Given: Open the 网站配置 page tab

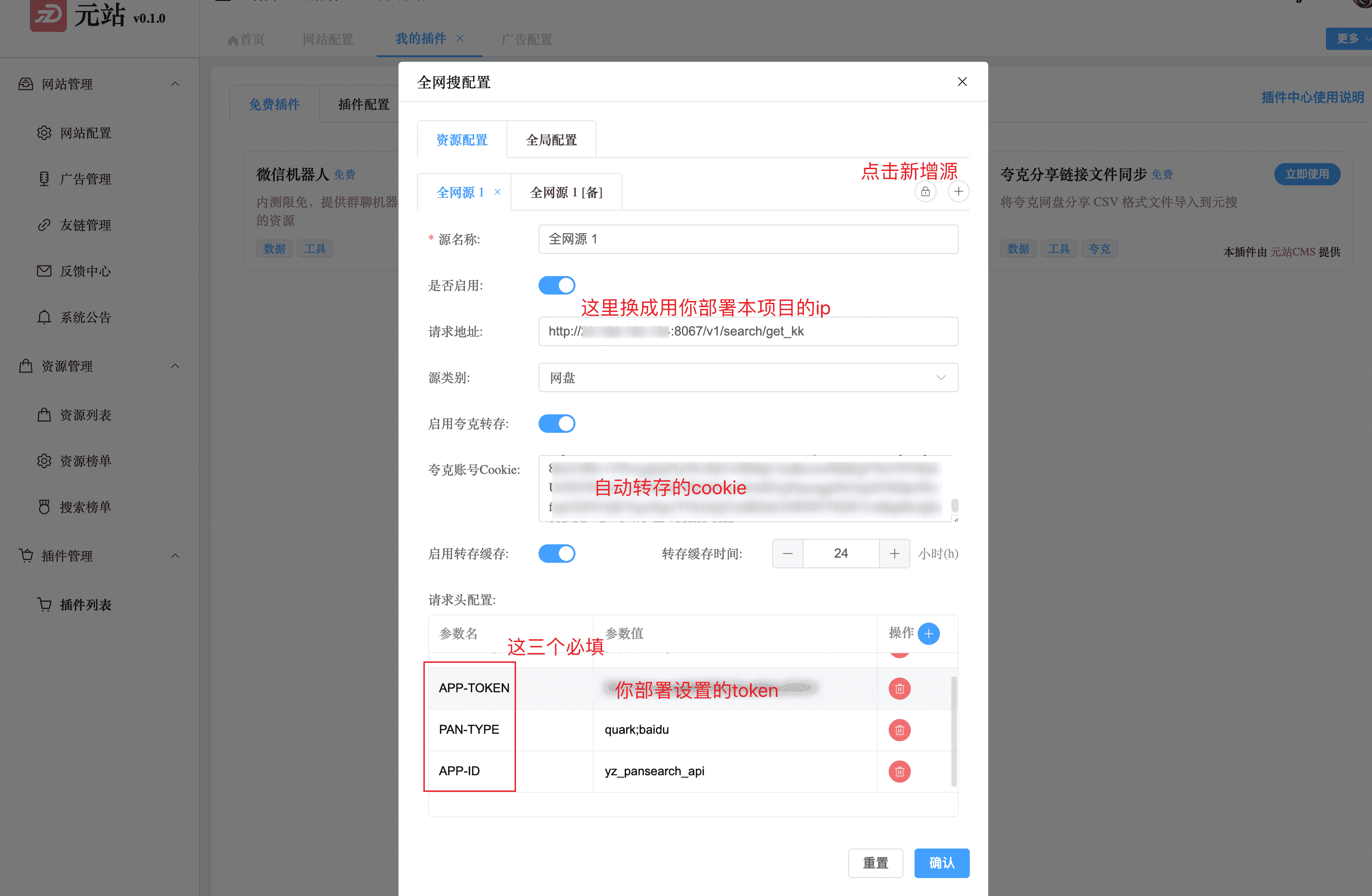Looking at the screenshot, I should [x=328, y=39].
